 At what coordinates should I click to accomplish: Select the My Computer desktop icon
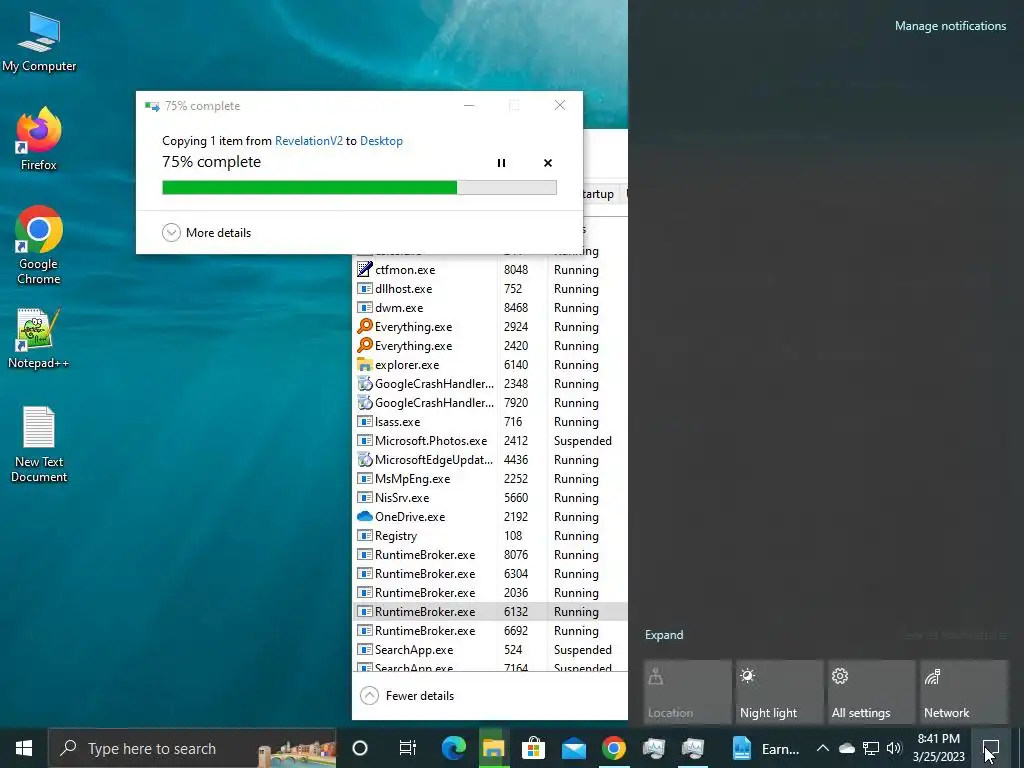point(39,42)
